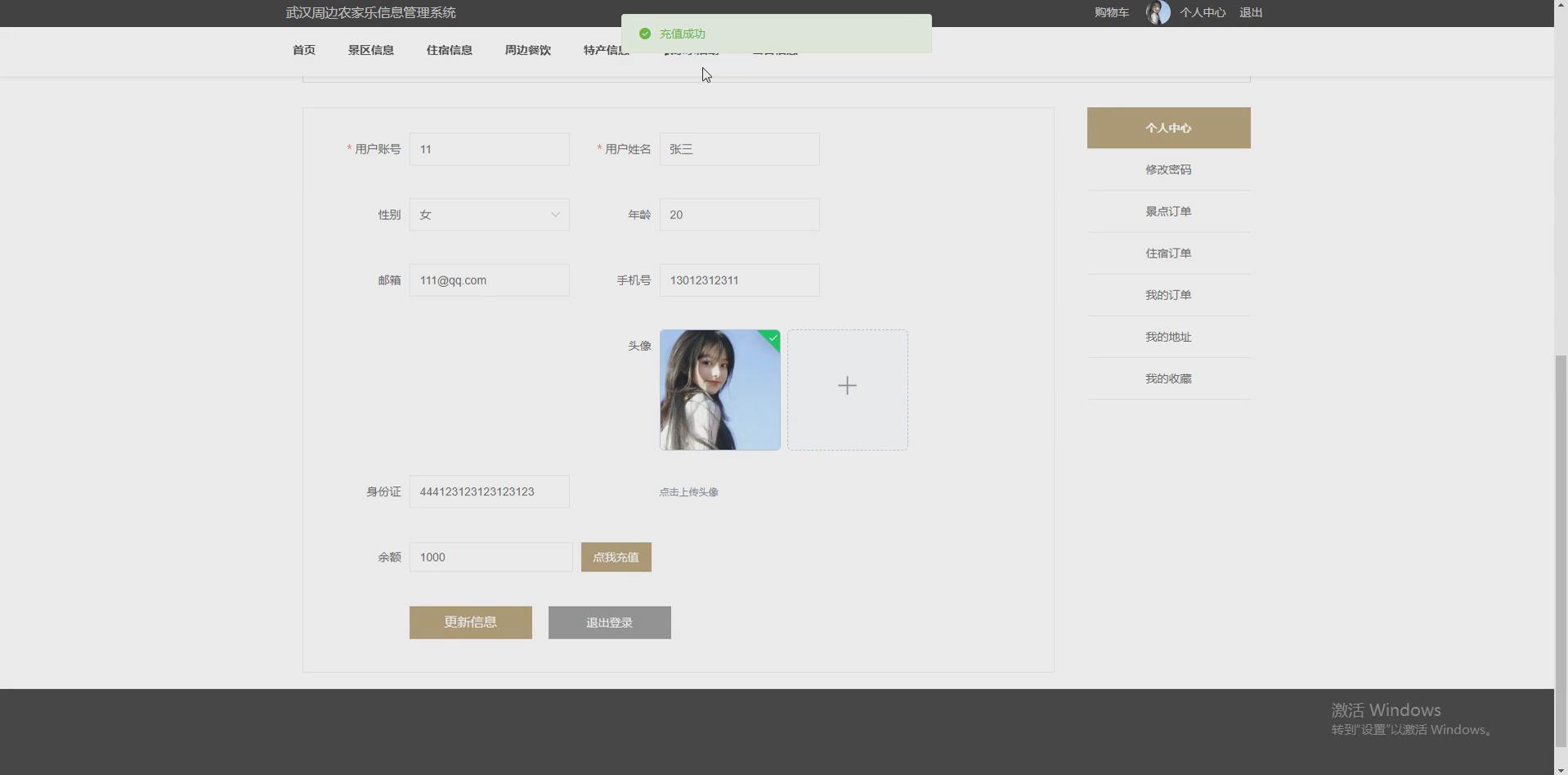Select 住宿订单 in the personal center sidebar
The image size is (1568, 775).
[x=1167, y=253]
